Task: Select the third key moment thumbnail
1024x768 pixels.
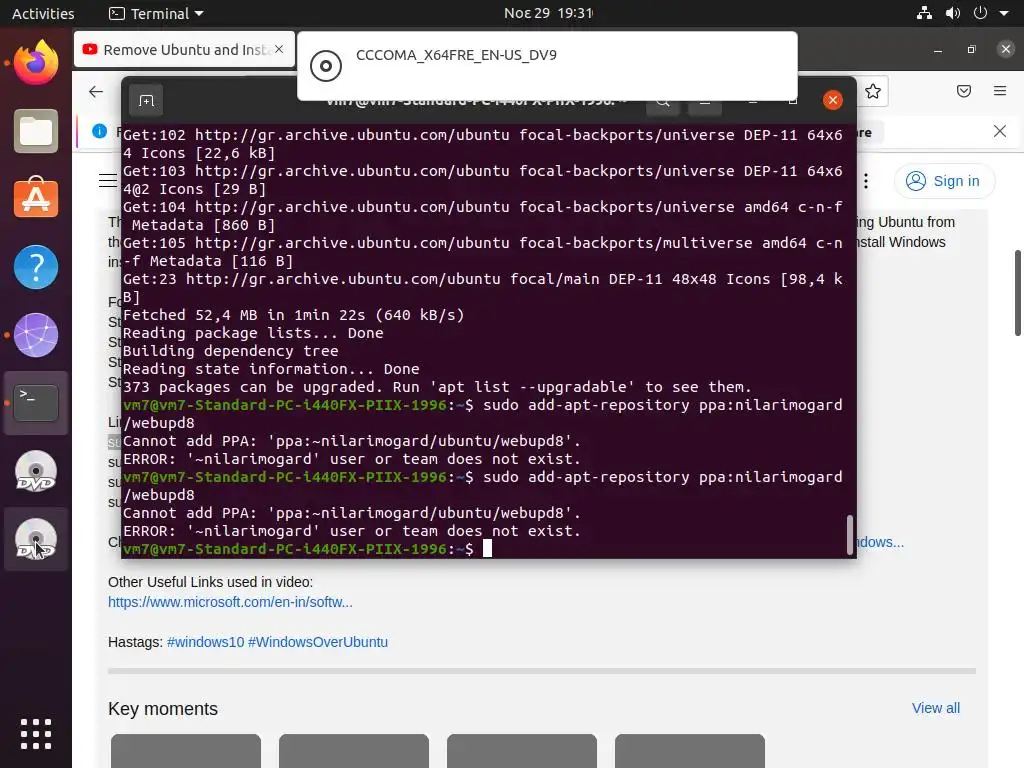Action: (522, 751)
